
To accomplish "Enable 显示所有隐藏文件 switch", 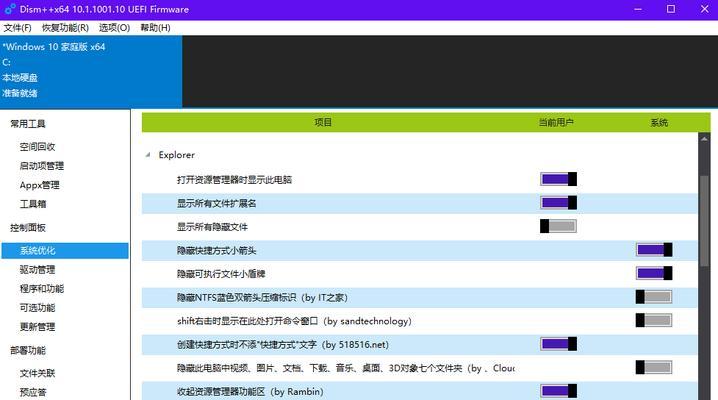I will coord(558,226).
